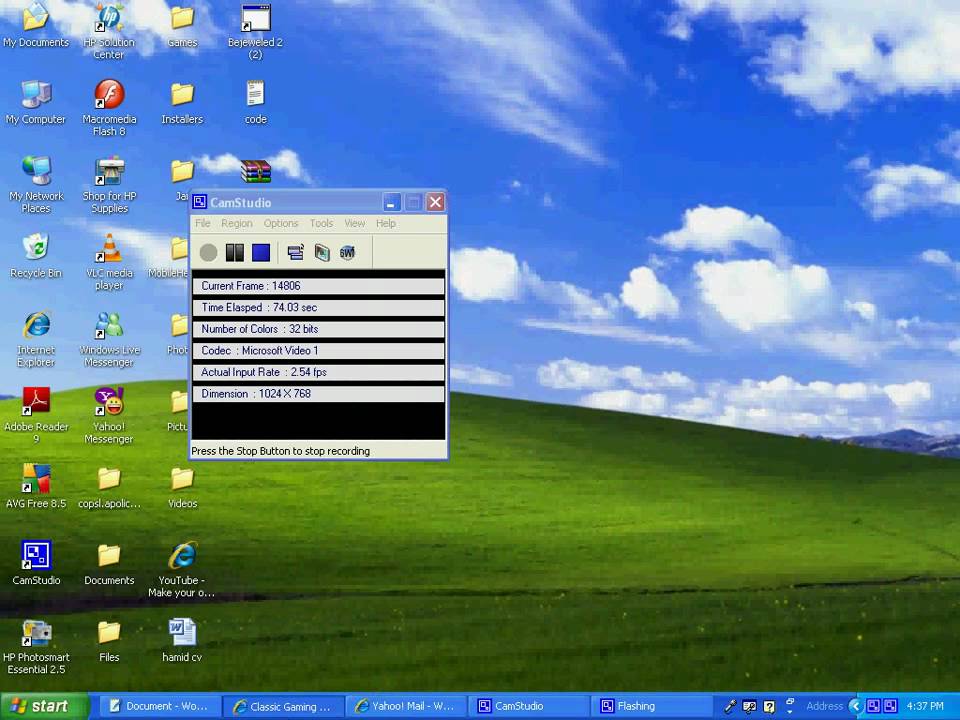Select the CamStudio desktop shortcut icon
This screenshot has width=960, height=720.
36,562
